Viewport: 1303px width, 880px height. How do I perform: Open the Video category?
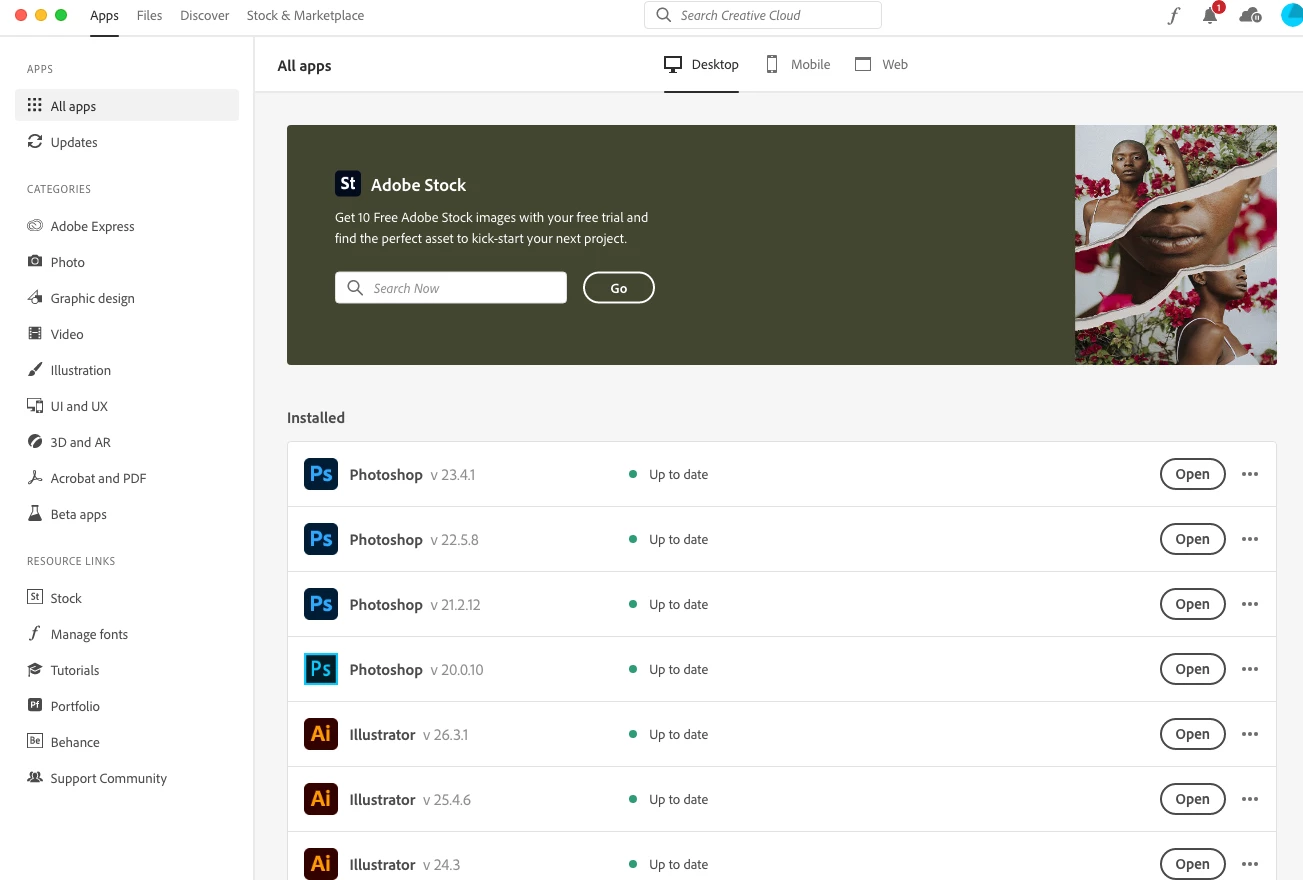pos(127,334)
